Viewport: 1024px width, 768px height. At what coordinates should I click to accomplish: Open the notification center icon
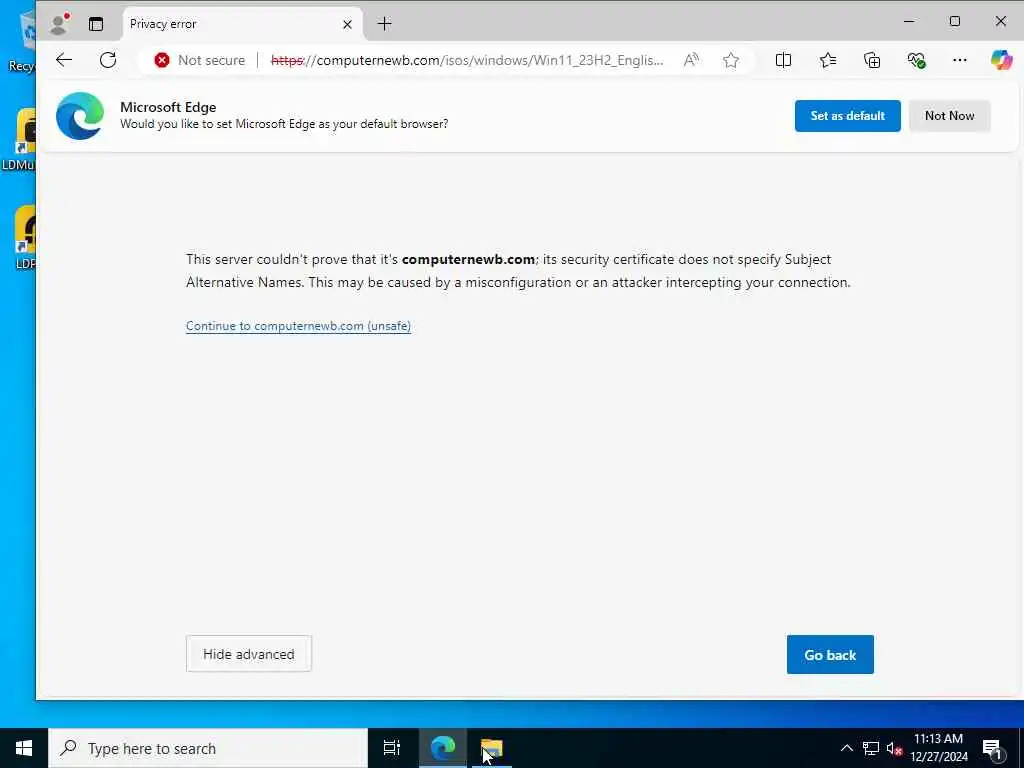[x=992, y=748]
